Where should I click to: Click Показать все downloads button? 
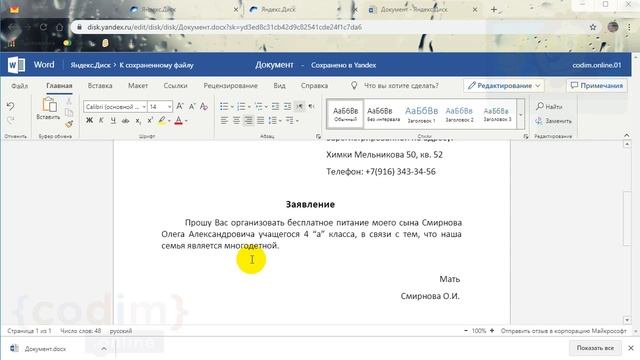click(595, 348)
